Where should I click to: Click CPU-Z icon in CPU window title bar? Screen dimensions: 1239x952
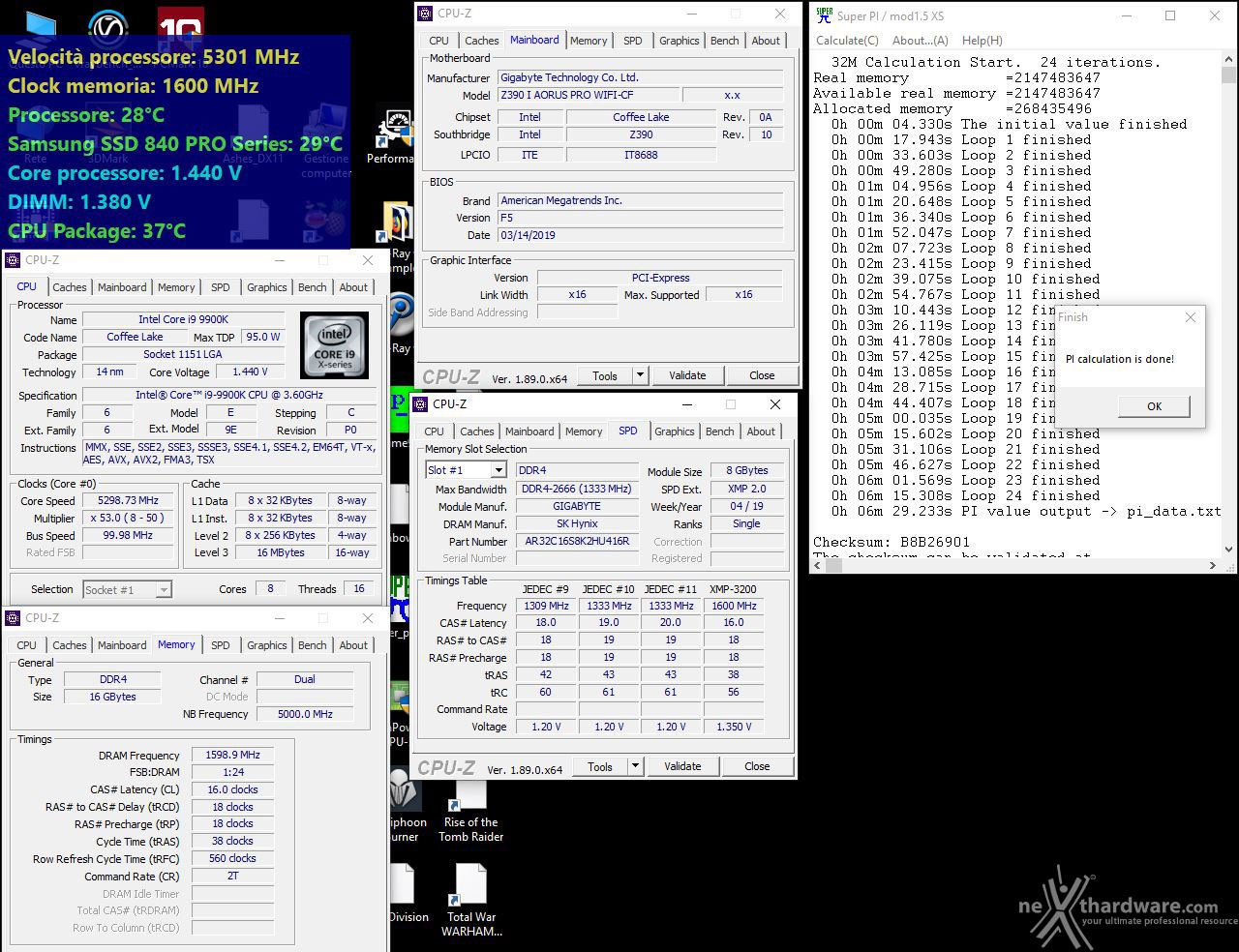(x=14, y=259)
